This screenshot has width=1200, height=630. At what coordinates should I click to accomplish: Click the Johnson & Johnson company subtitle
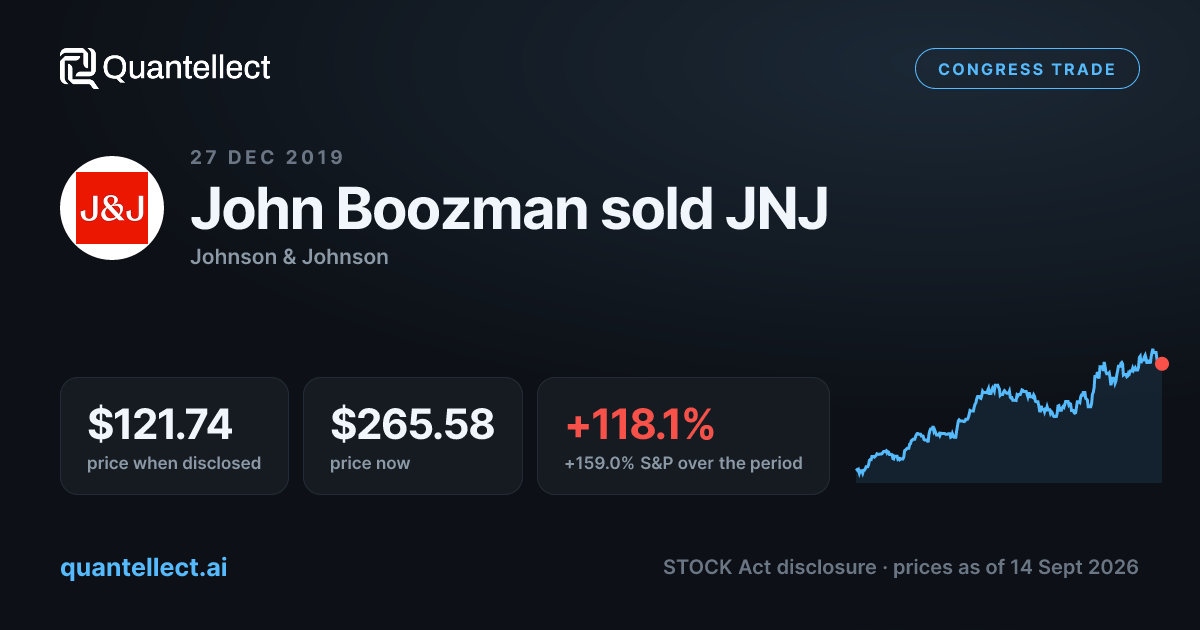pyautogui.click(x=289, y=257)
